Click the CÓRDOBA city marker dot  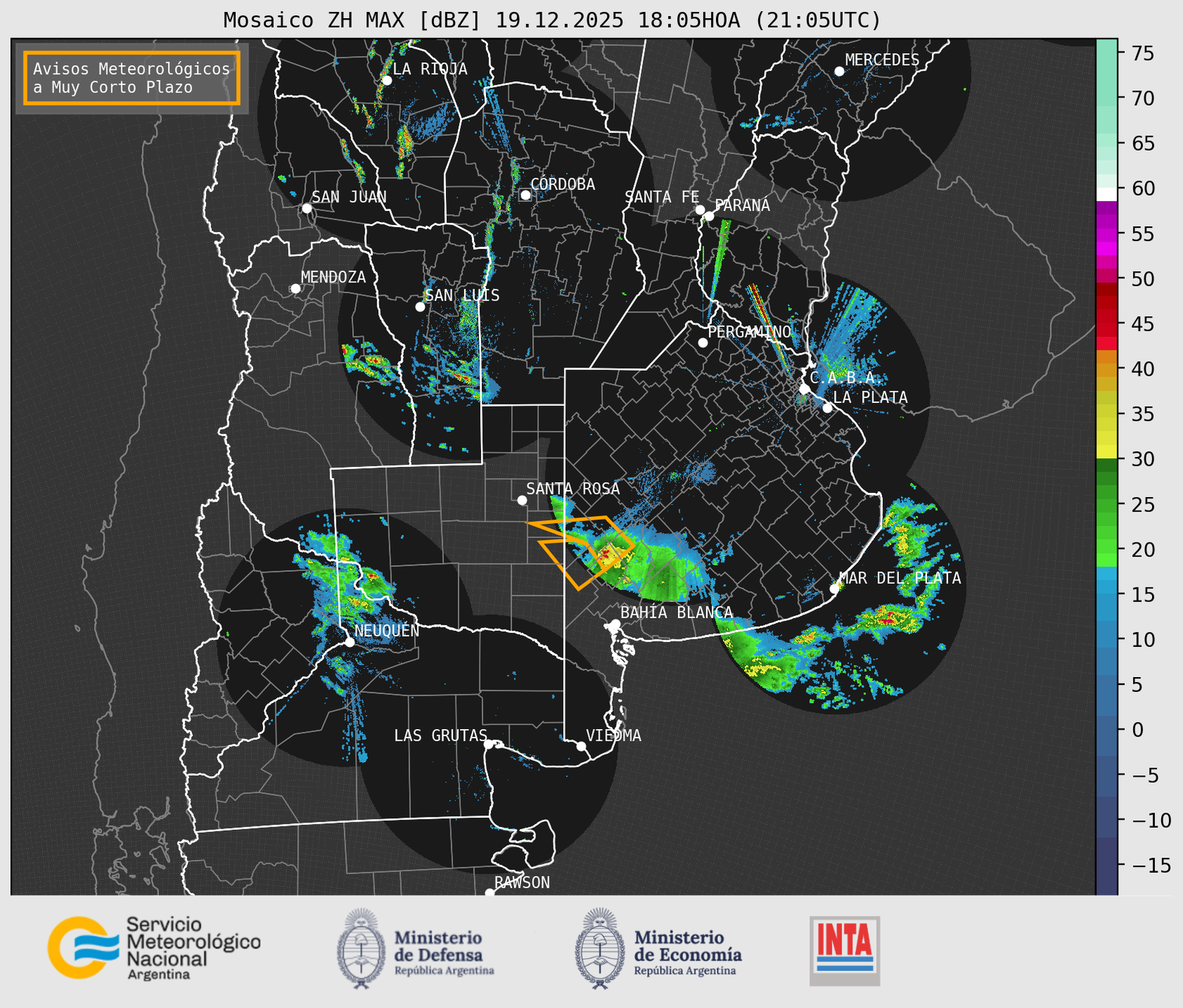click(x=525, y=195)
